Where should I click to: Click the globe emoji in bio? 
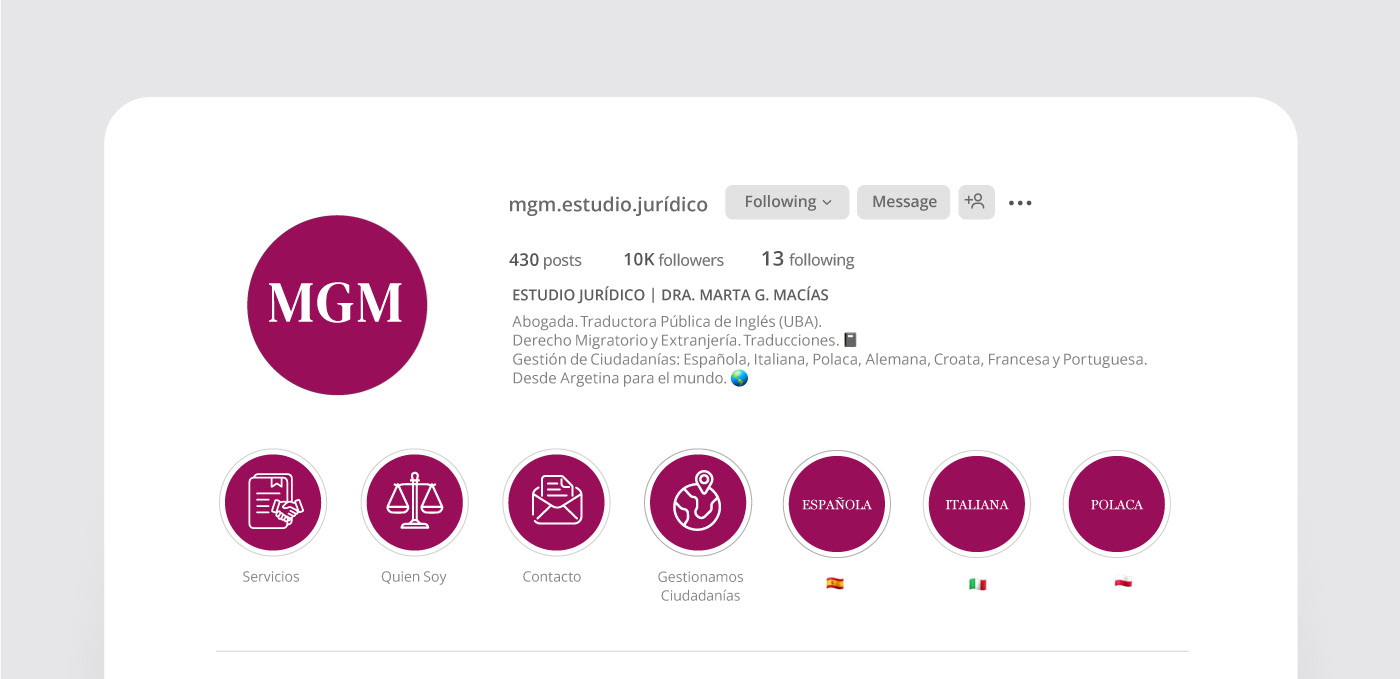click(x=739, y=378)
